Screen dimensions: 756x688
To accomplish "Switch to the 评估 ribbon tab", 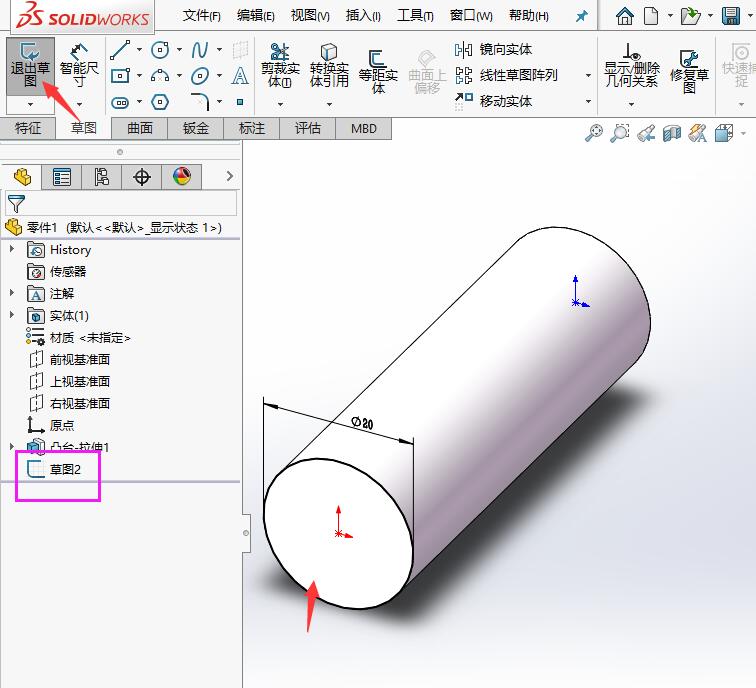I will coord(307,128).
